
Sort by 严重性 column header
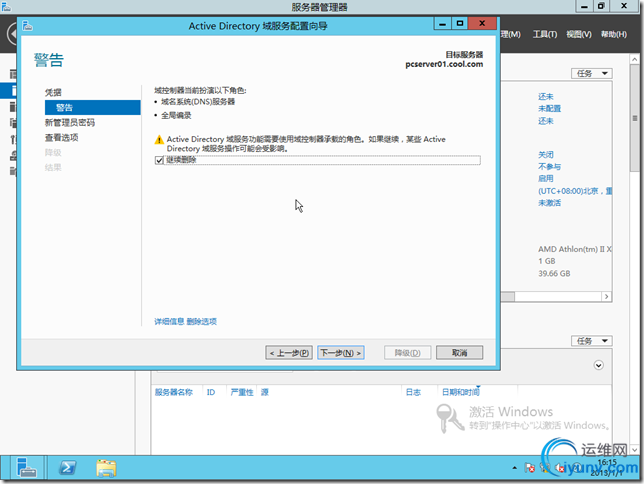click(x=242, y=392)
